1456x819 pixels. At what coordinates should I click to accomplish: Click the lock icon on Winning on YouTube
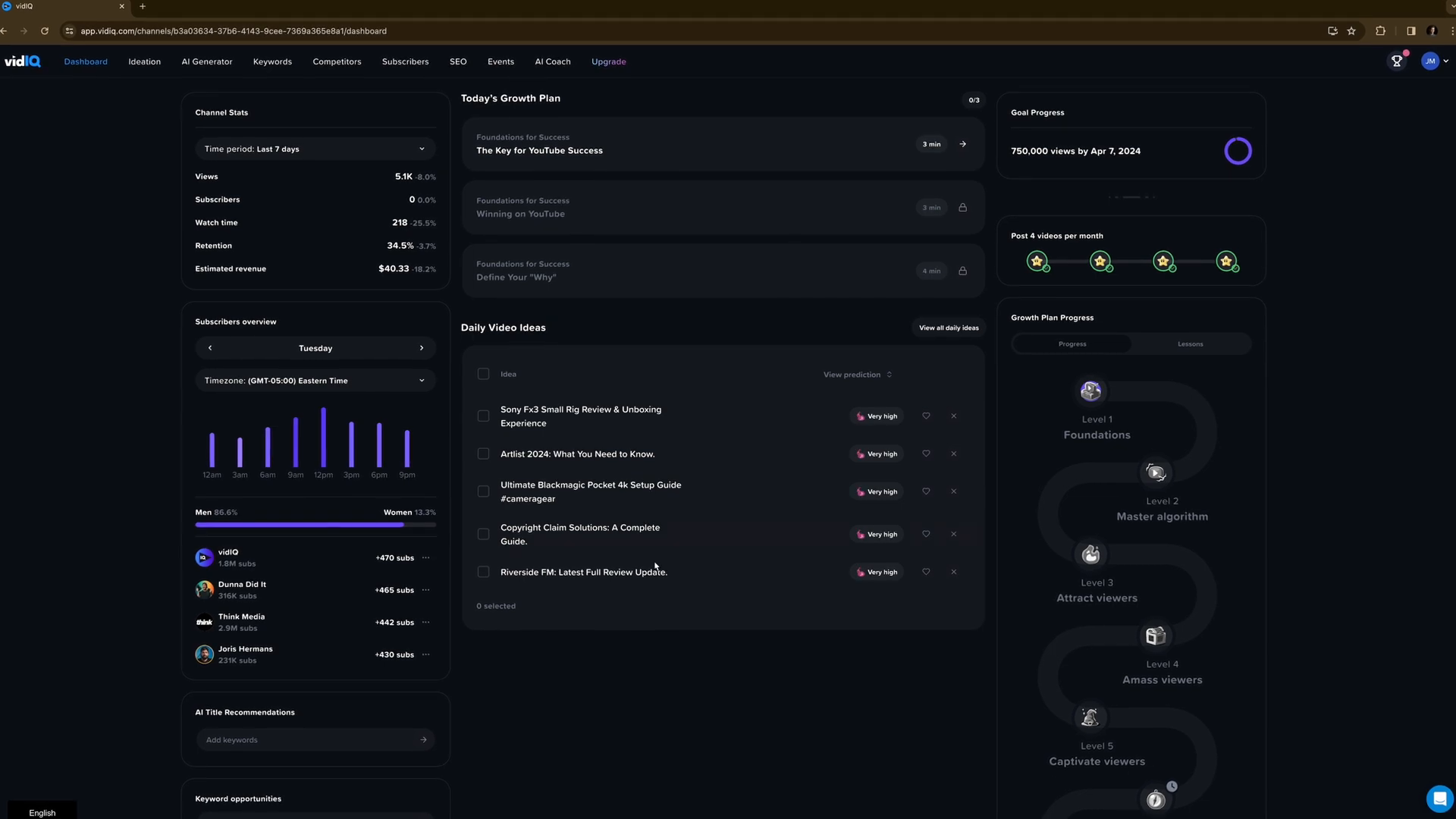coord(962,208)
